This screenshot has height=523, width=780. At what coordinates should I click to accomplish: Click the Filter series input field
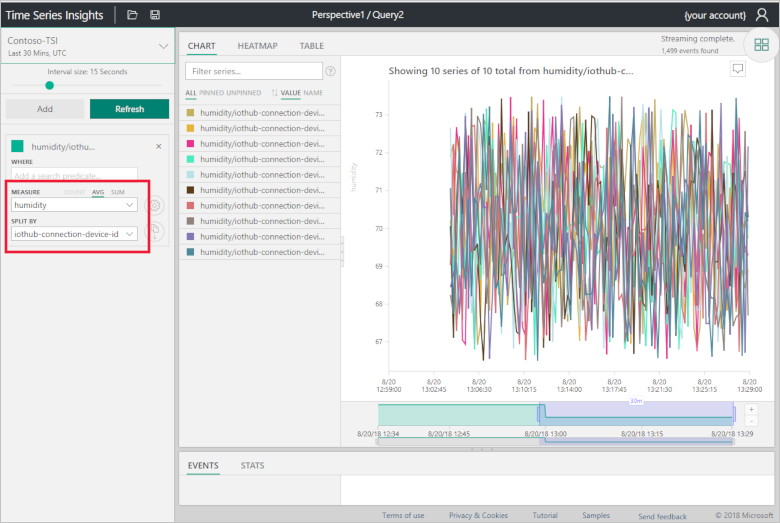point(254,71)
